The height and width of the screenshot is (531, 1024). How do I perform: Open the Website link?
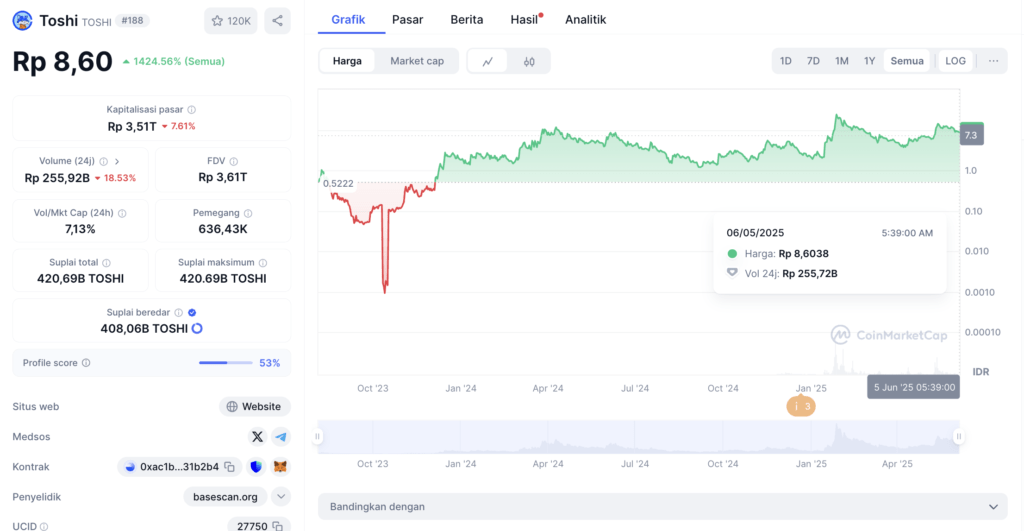[254, 406]
